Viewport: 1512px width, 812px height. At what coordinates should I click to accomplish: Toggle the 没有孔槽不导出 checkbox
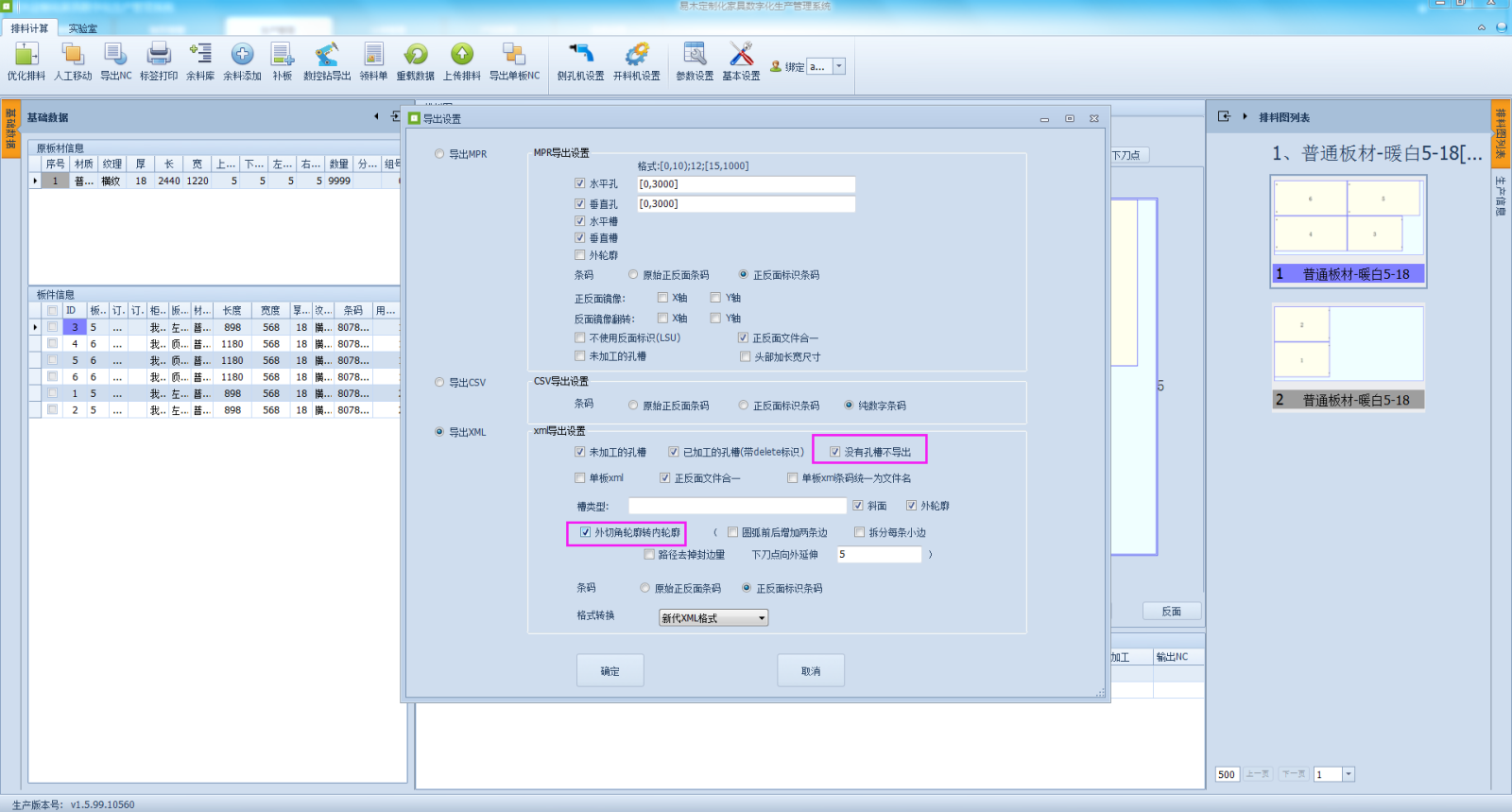click(x=835, y=452)
